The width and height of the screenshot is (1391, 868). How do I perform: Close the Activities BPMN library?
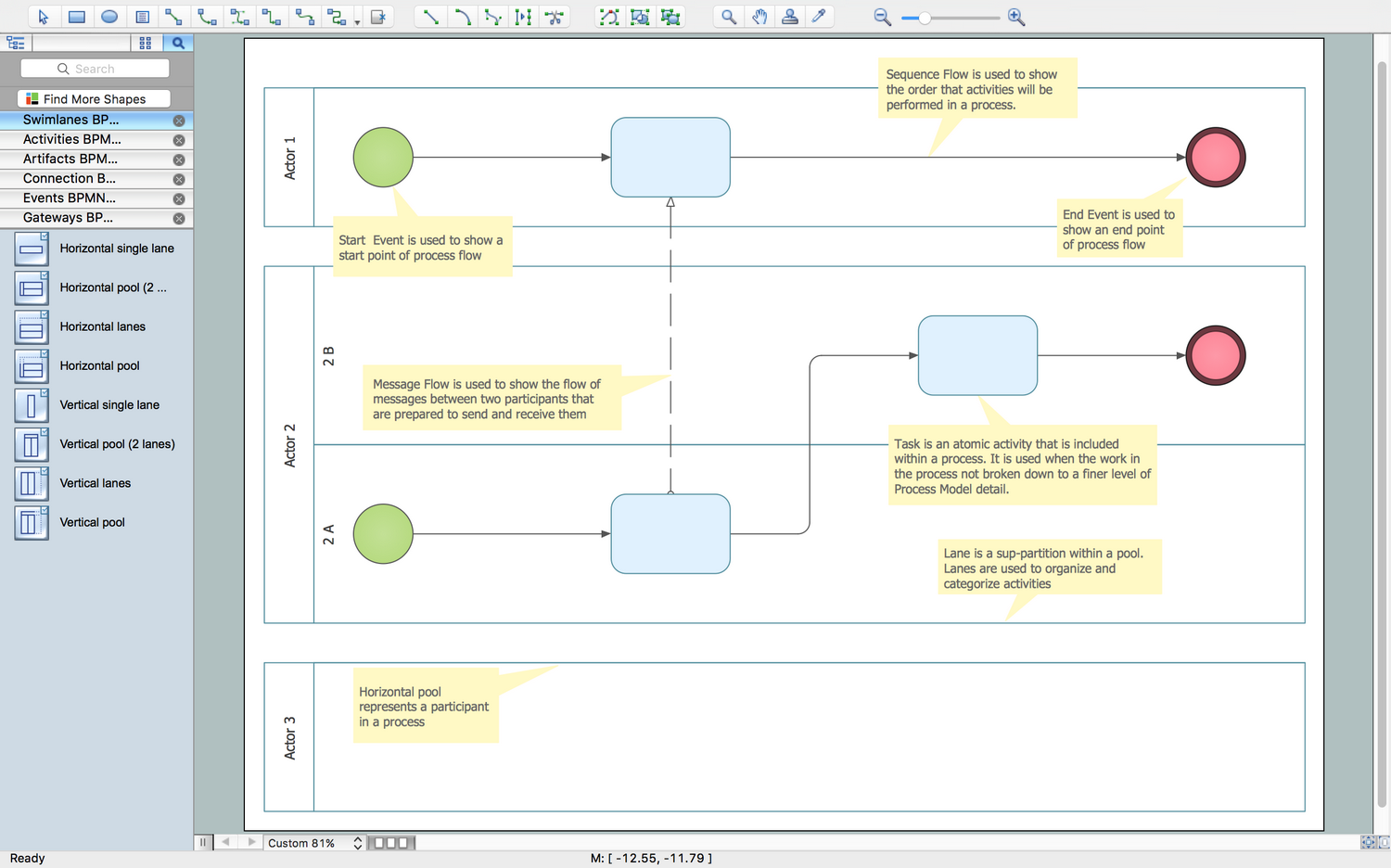pos(179,140)
